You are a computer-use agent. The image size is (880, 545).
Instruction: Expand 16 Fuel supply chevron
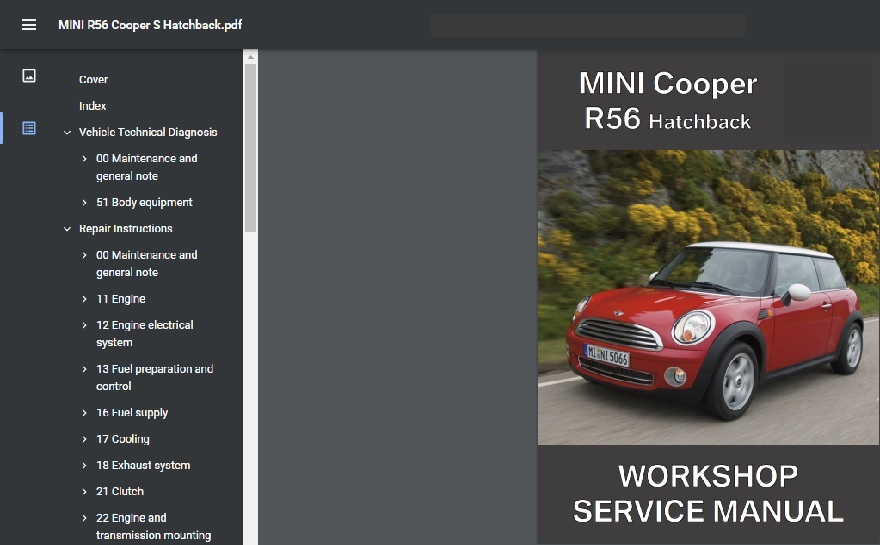pos(84,413)
